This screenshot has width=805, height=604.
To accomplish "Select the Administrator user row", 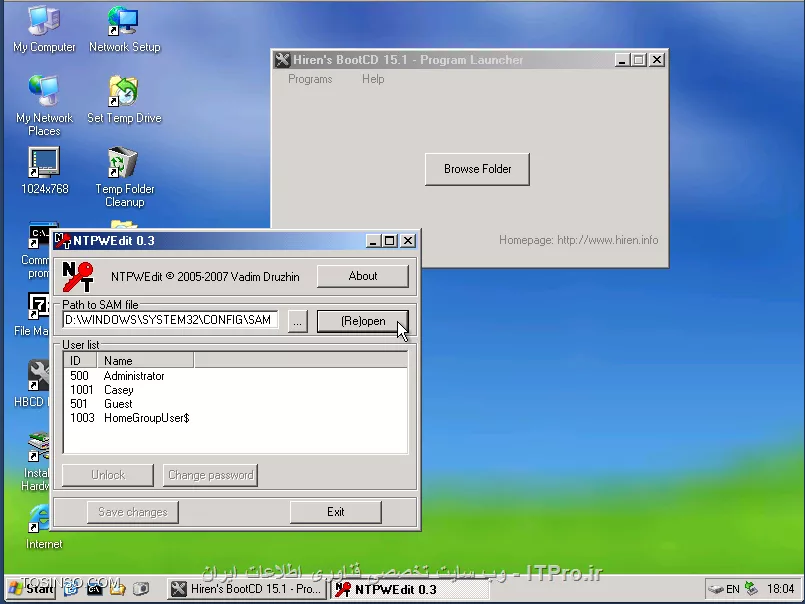I will (x=236, y=376).
